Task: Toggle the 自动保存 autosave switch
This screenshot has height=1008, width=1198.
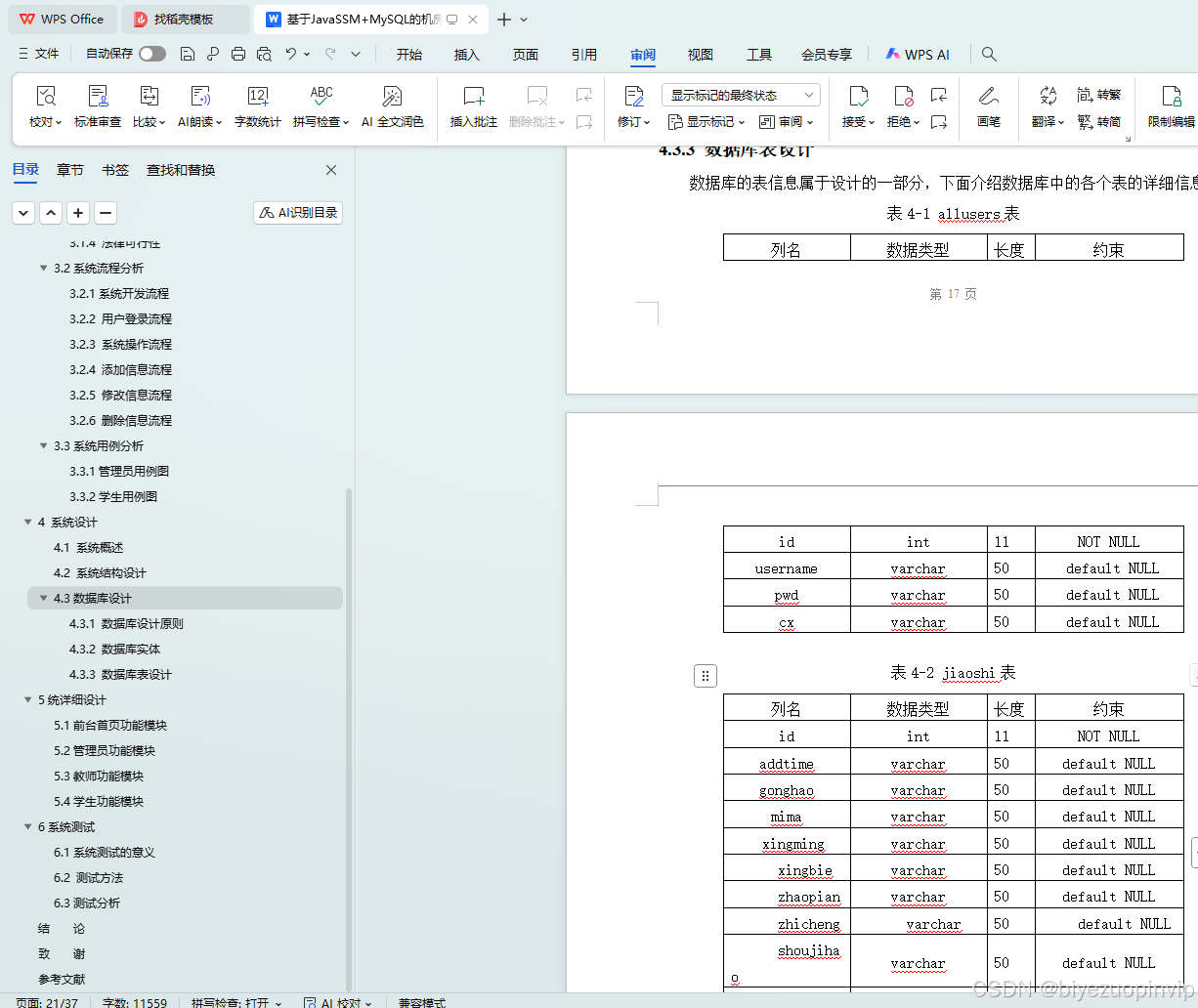Action: (x=152, y=54)
